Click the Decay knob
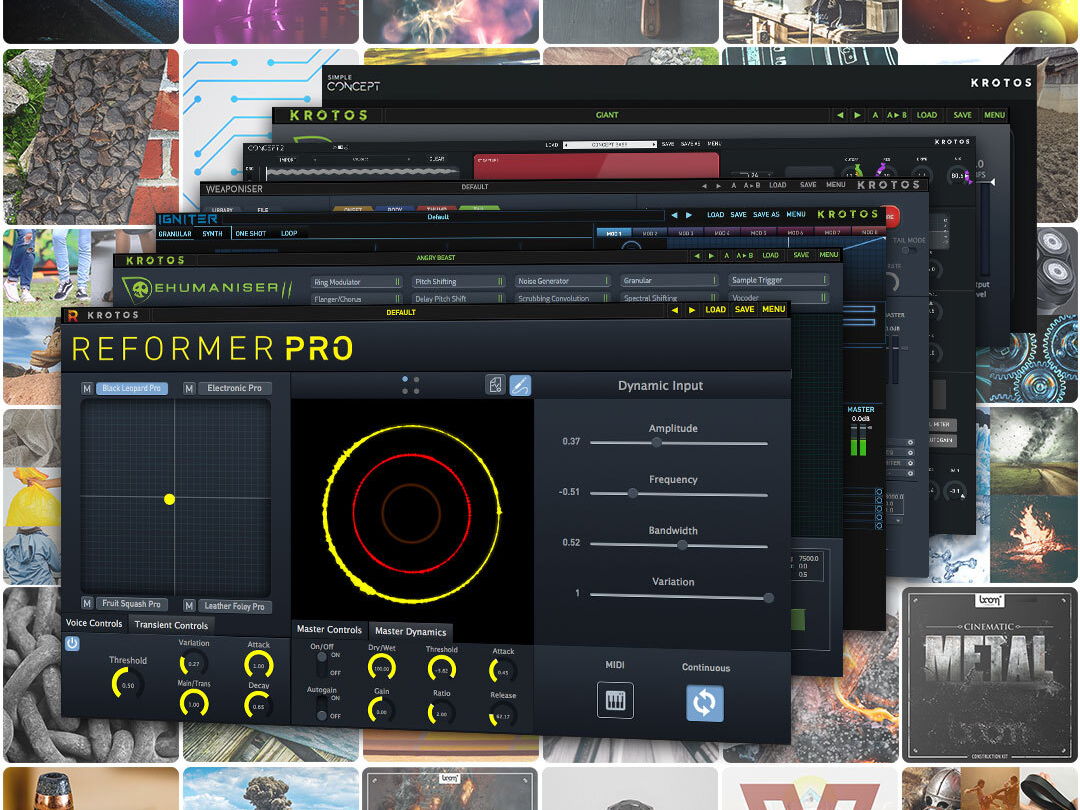The width and height of the screenshot is (1080, 810). coord(258,705)
